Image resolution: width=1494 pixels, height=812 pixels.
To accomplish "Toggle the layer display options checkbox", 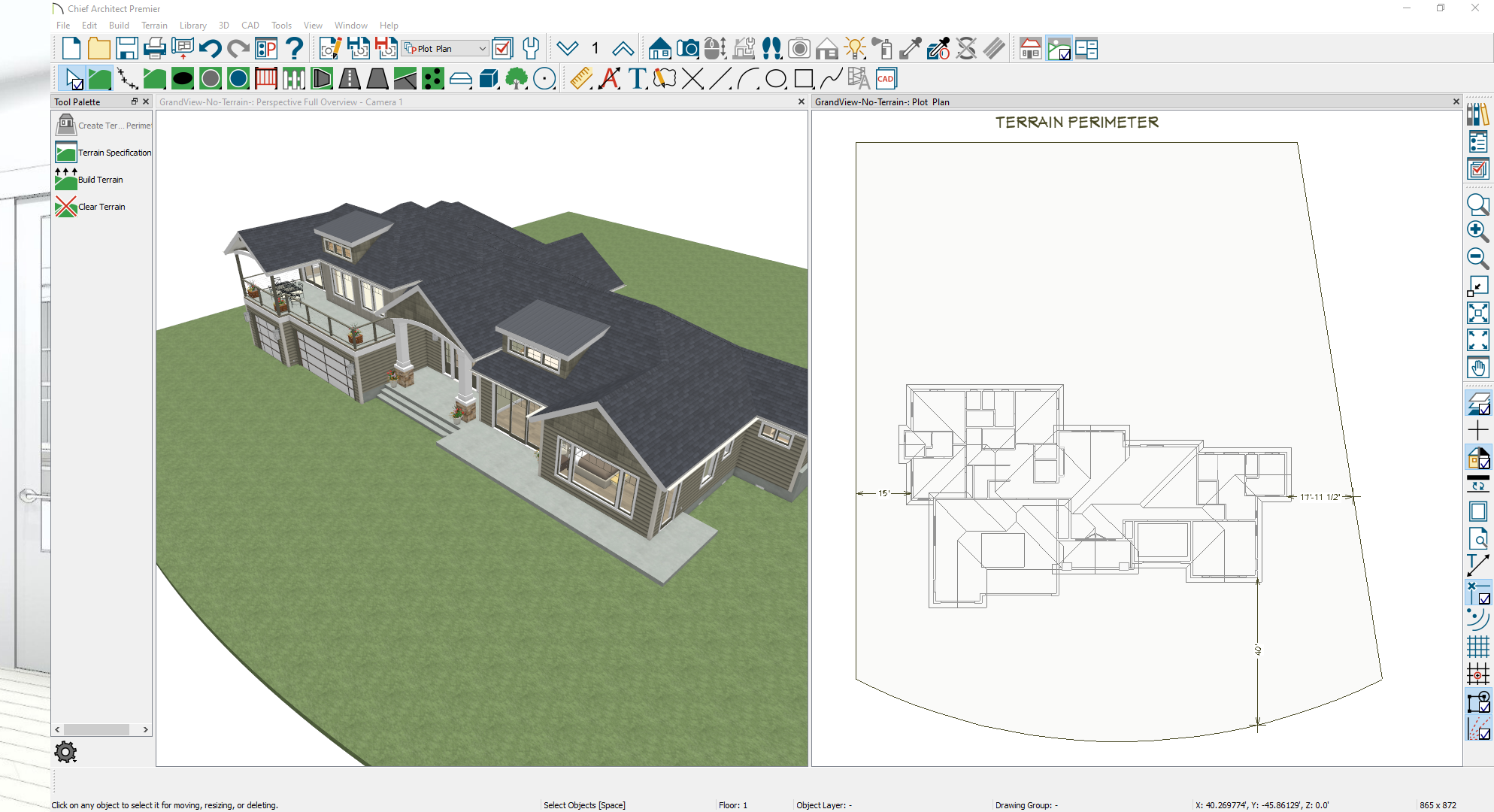I will pyautogui.click(x=502, y=49).
